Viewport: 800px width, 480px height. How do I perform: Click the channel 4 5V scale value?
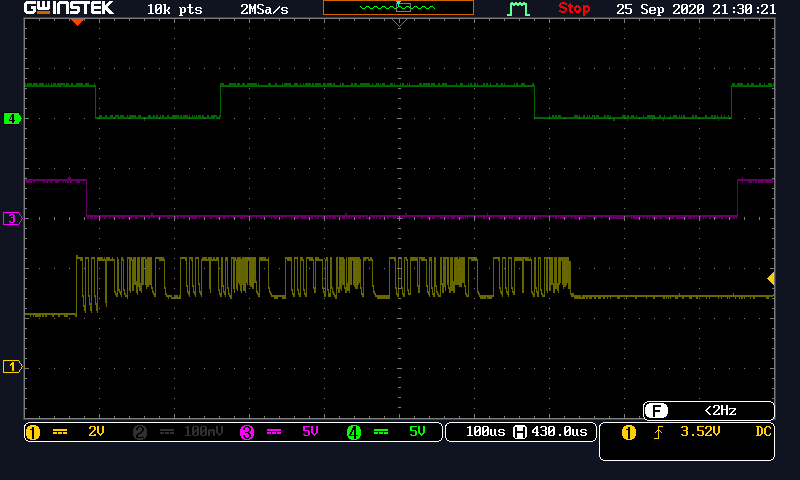click(417, 432)
